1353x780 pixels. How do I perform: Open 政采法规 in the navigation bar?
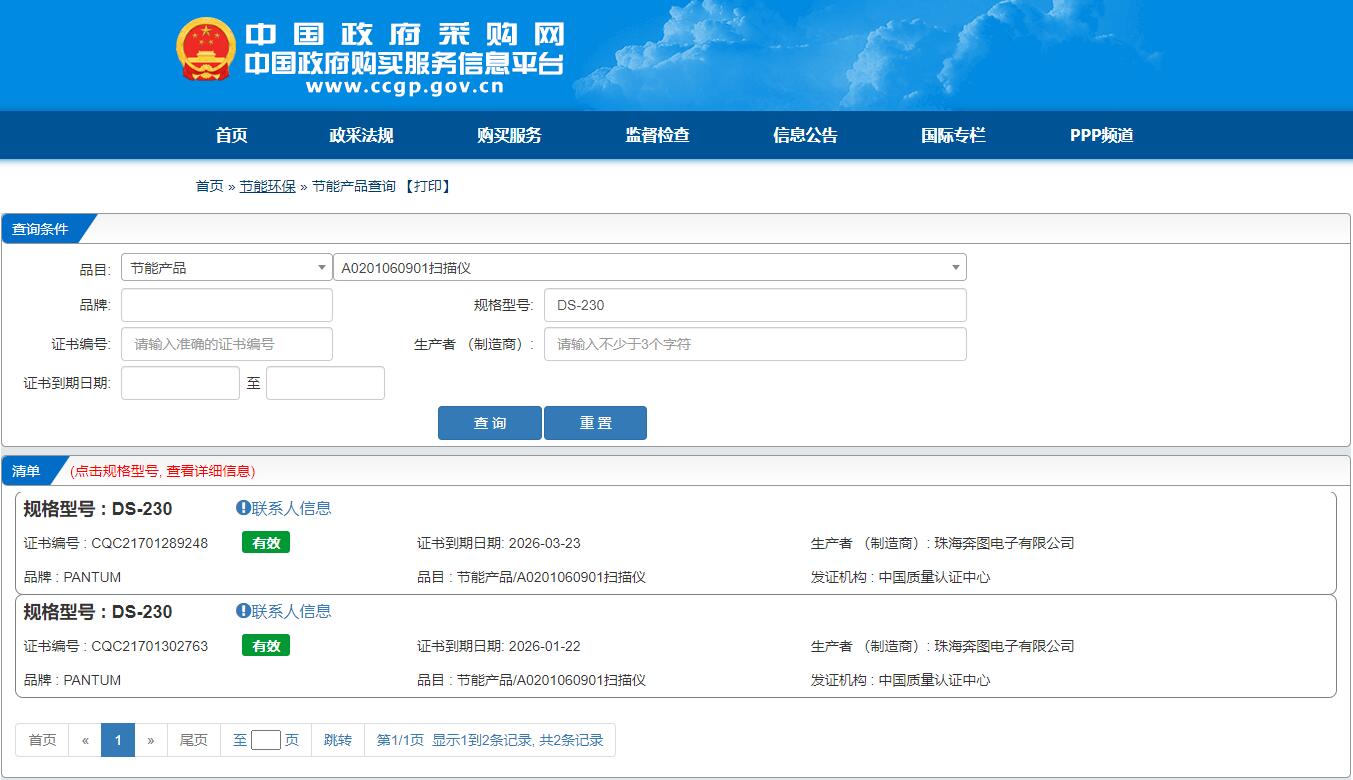361,136
